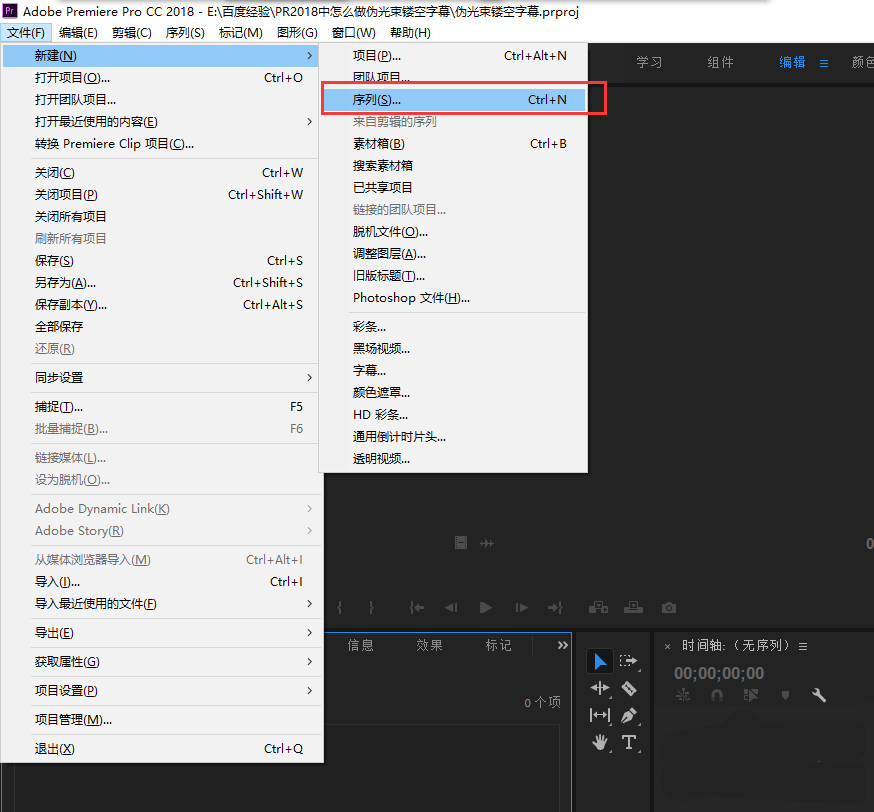This screenshot has height=812, width=874.
Task: Toggle Linked Selection in timeline
Action: coord(751,695)
